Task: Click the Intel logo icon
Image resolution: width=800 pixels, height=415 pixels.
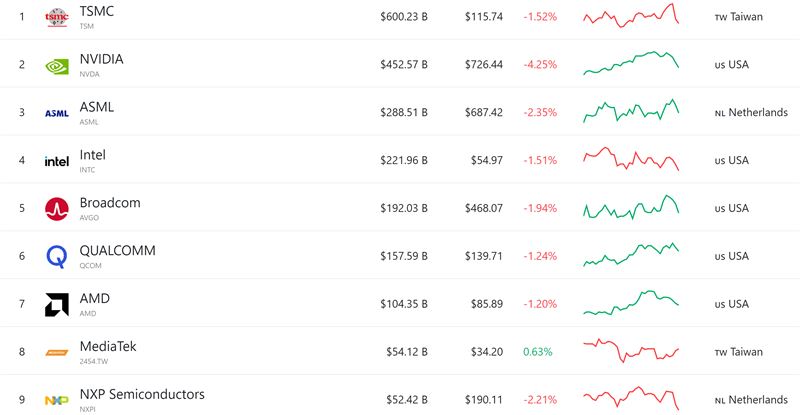Action: (57, 161)
